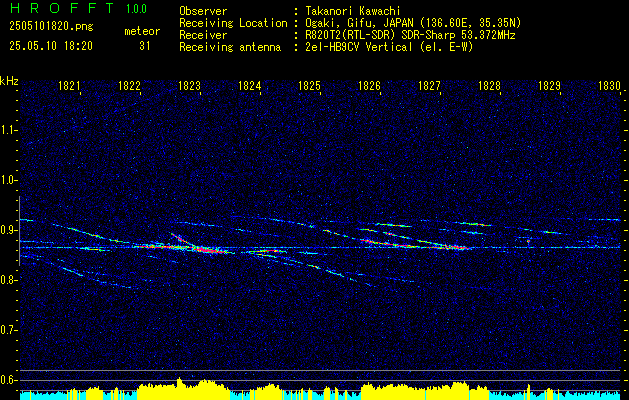
Task: Click the 1.1 kHz axis label
Action: point(9,130)
